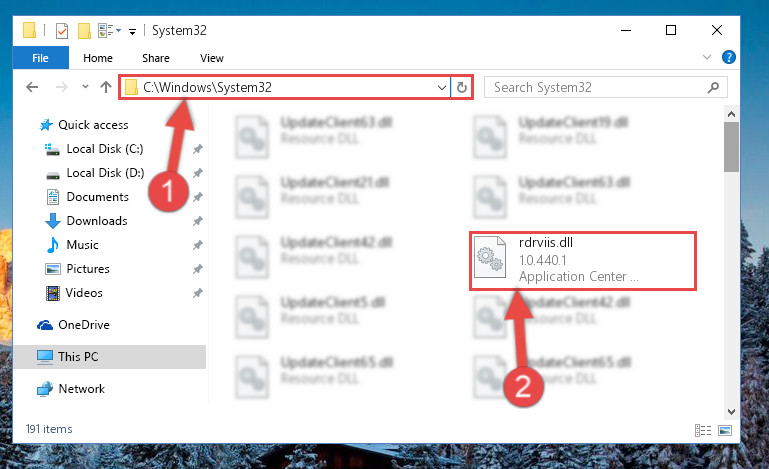Click the search magnifier icon

(713, 88)
